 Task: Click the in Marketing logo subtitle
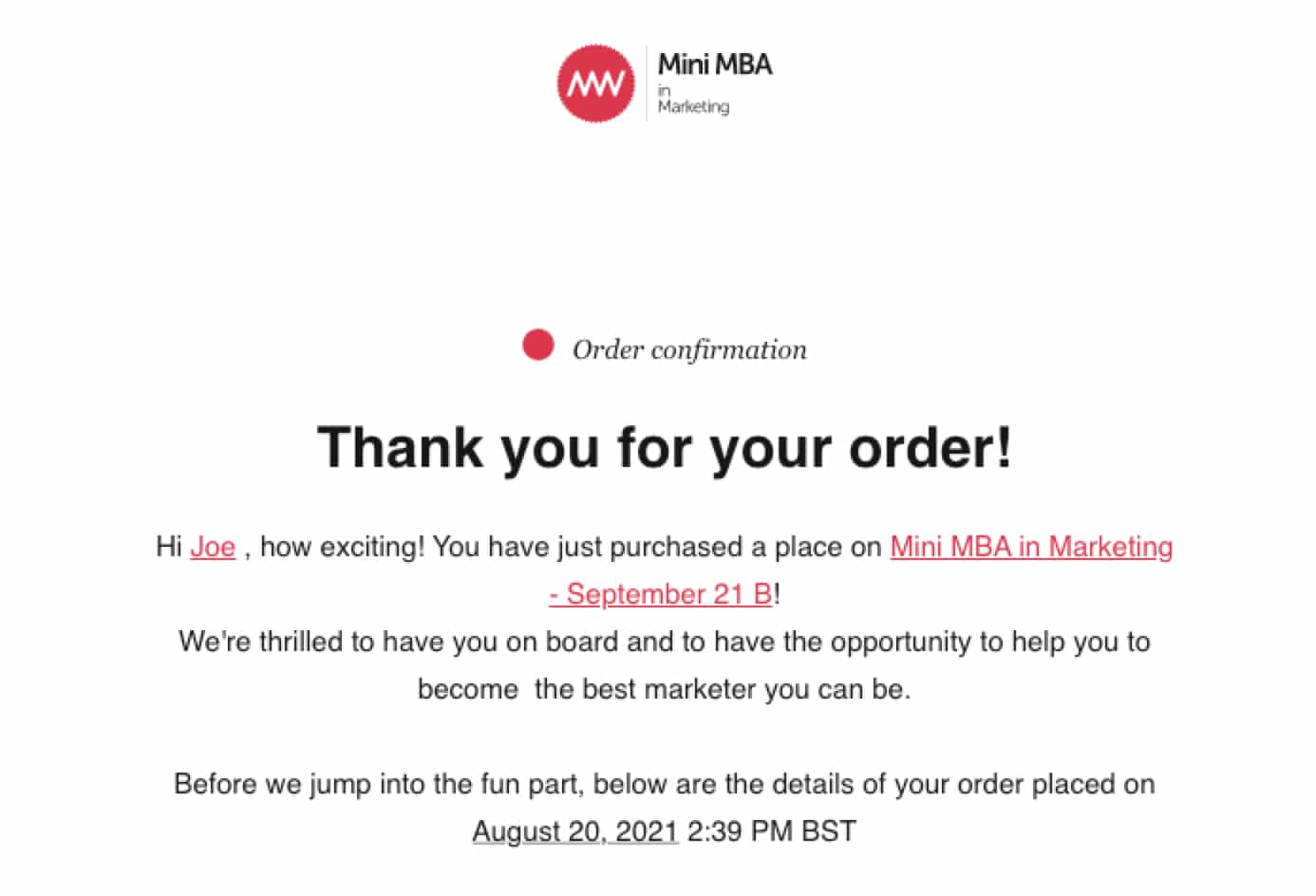[x=694, y=100]
